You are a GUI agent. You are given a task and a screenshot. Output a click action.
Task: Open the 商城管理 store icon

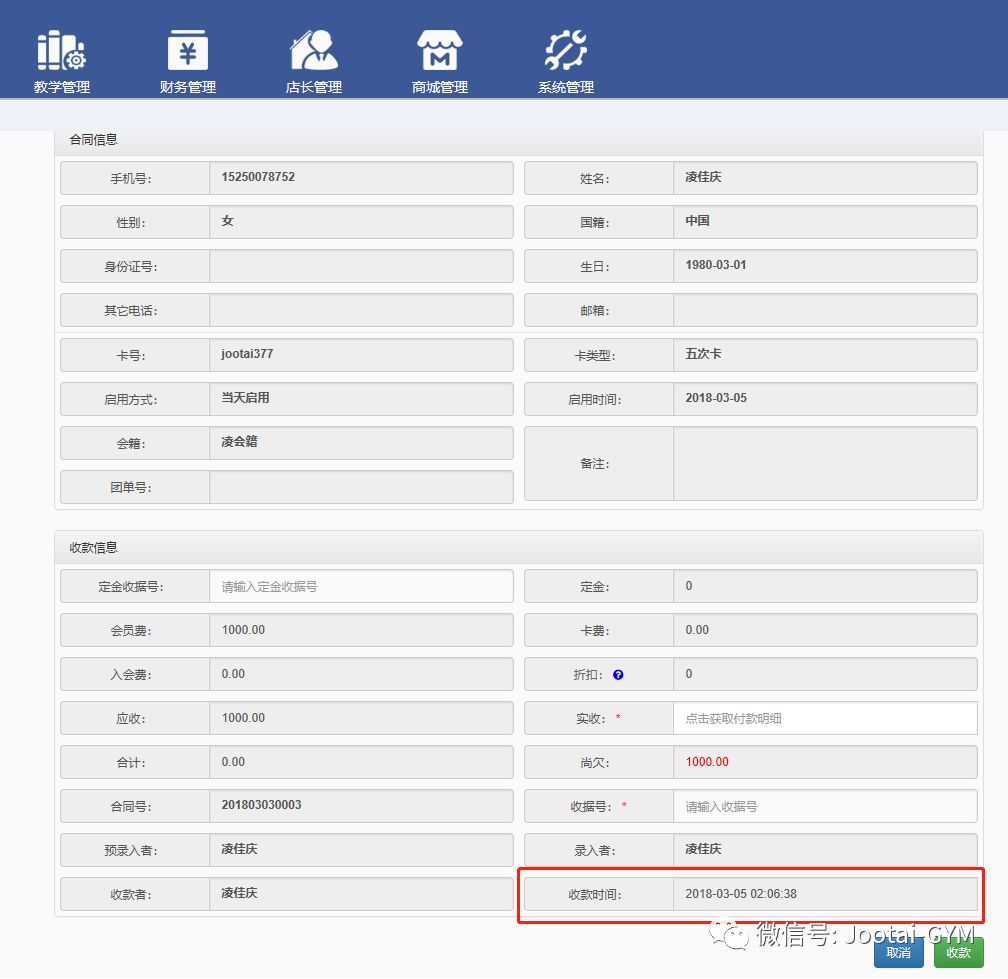pyautogui.click(x=440, y=49)
